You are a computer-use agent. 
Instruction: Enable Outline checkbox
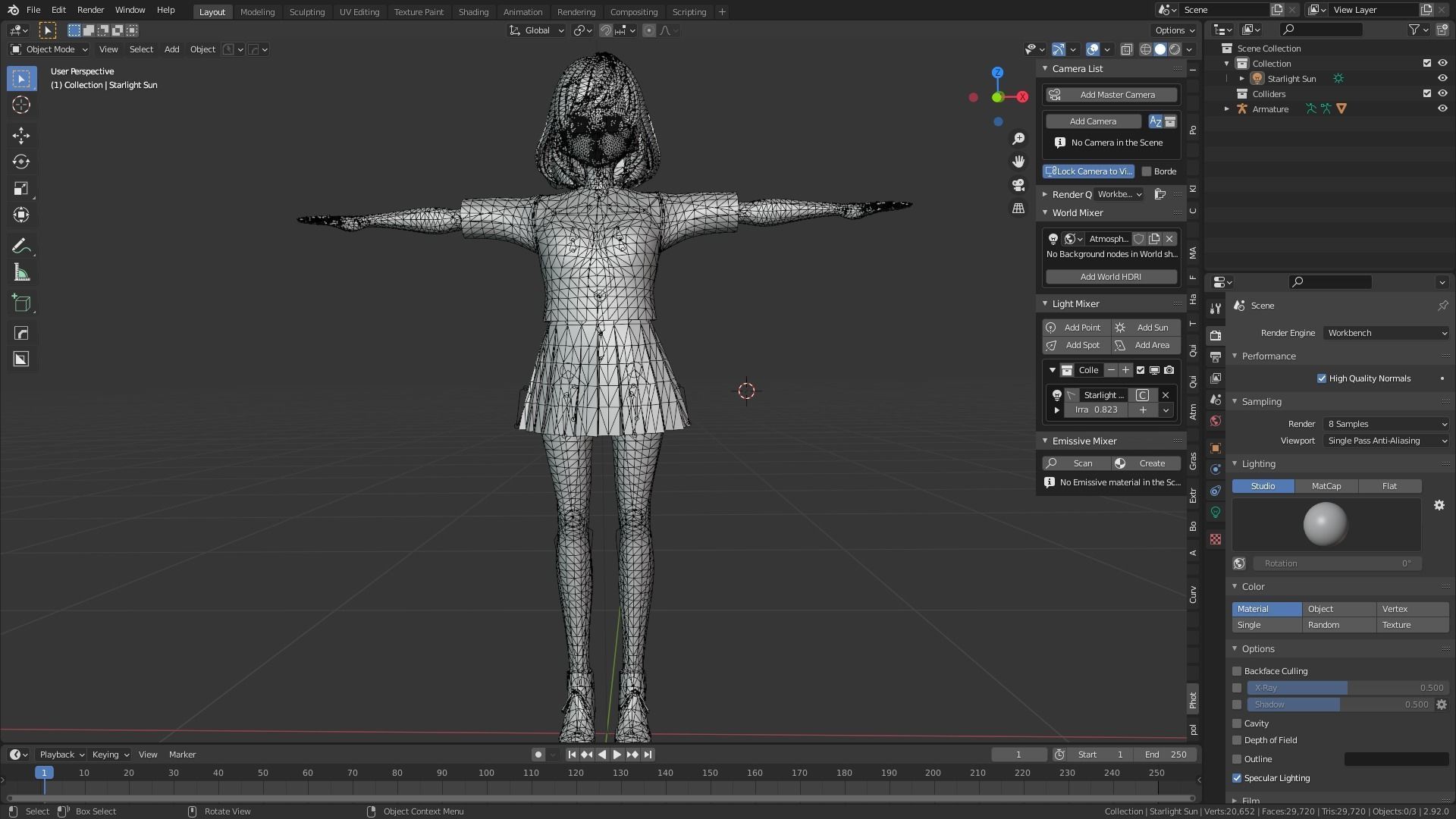(x=1237, y=759)
